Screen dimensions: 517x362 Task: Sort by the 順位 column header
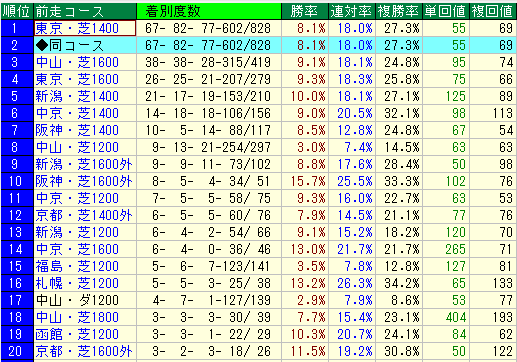coord(17,11)
